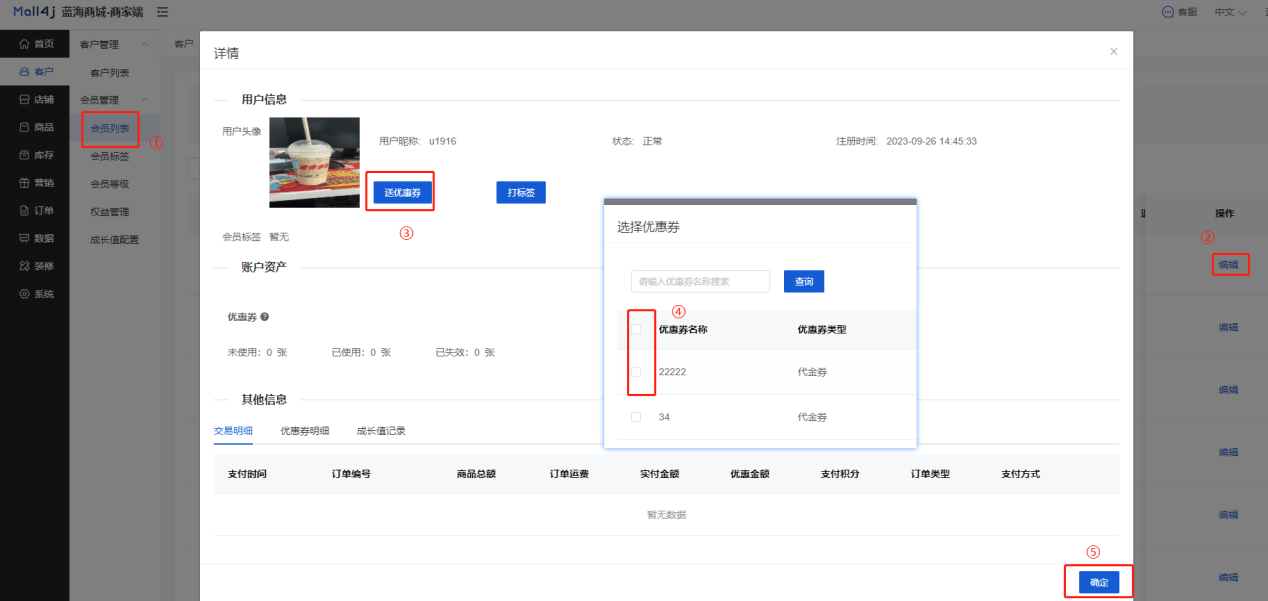Open 客服 customer service chat icon
The height and width of the screenshot is (601, 1268).
(x=1167, y=12)
